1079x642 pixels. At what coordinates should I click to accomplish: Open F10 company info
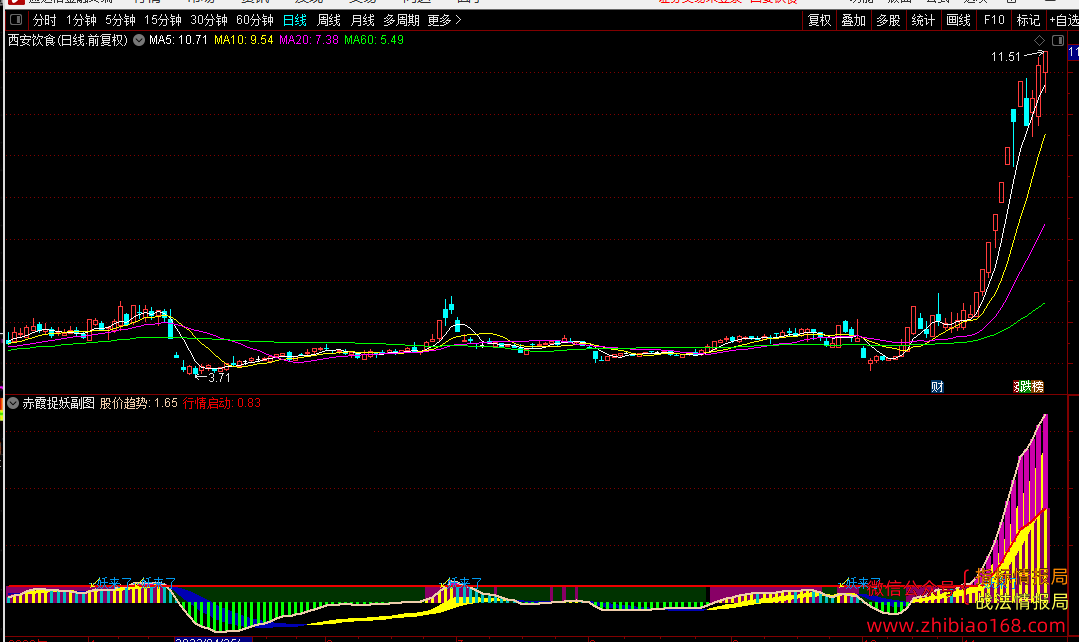click(x=994, y=20)
